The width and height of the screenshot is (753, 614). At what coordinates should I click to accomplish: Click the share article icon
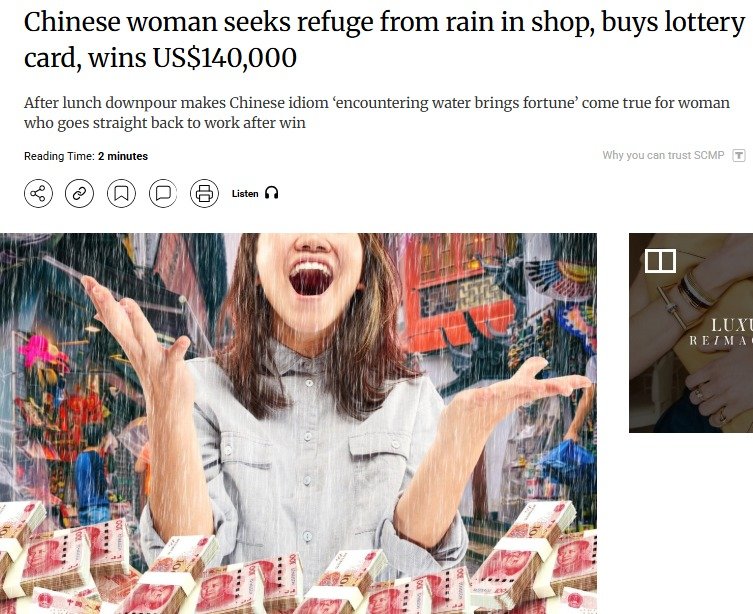click(x=38, y=193)
